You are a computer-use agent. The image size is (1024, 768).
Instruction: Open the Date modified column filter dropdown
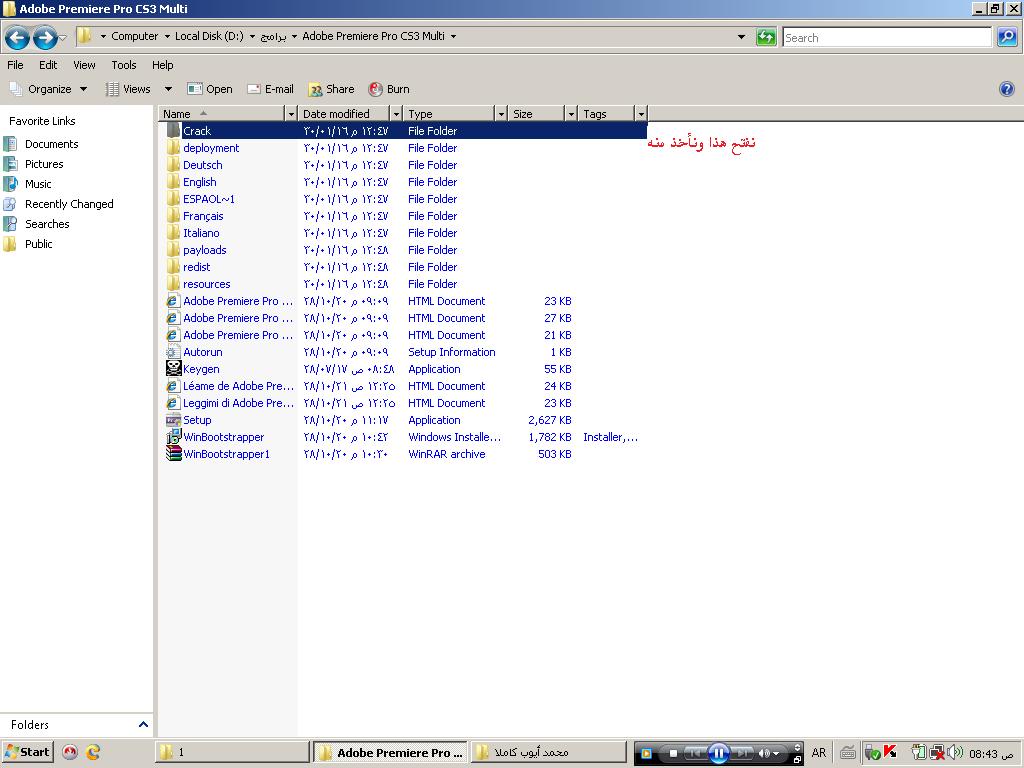tap(396, 114)
